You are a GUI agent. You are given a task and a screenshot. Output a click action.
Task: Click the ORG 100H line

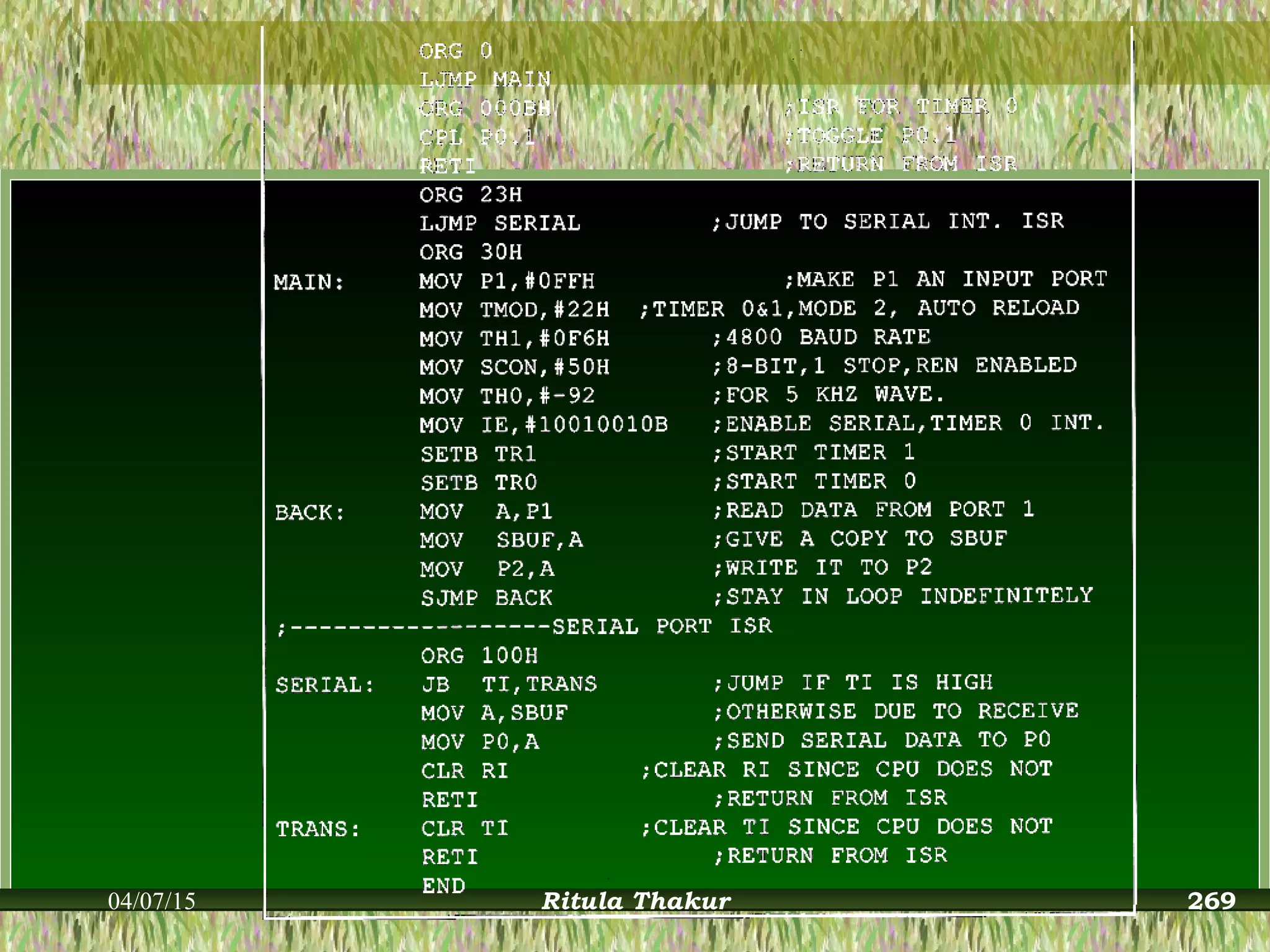click(x=479, y=655)
